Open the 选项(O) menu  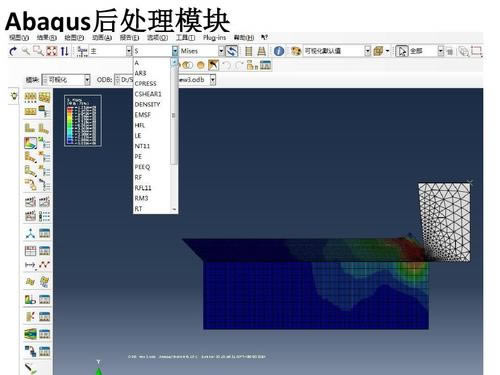point(157,38)
